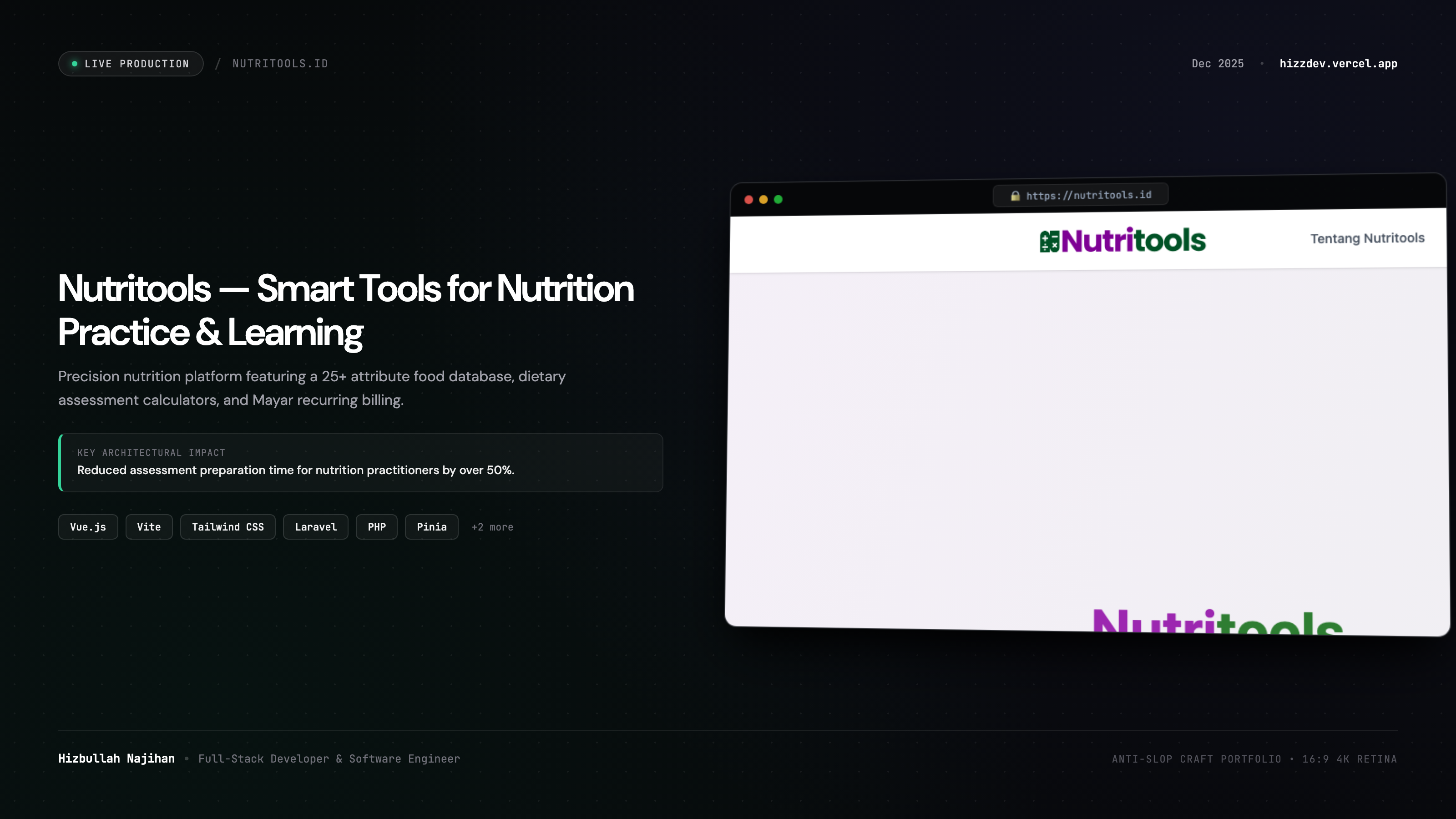The height and width of the screenshot is (819, 1456).
Task: Select the Tailwind CSS tech tag
Action: (228, 527)
